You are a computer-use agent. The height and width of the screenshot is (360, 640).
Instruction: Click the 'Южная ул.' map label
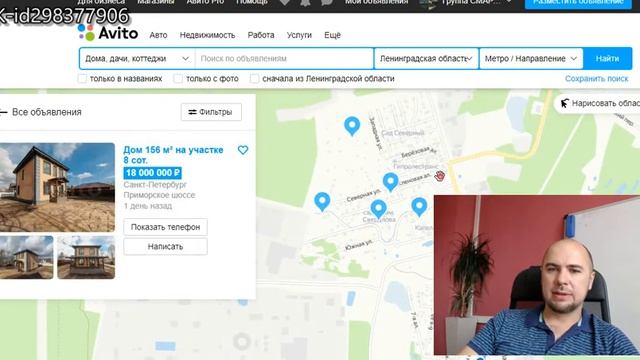coord(359,244)
